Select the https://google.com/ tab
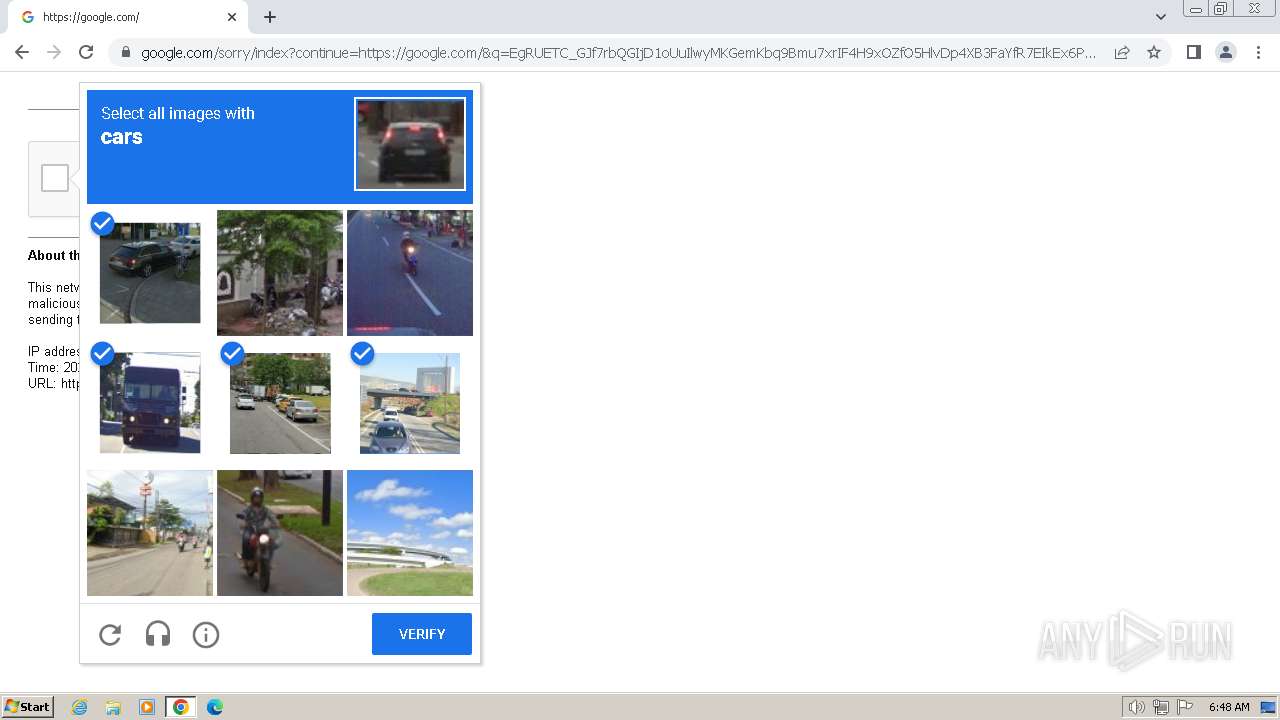Image resolution: width=1280 pixels, height=720 pixels. click(x=127, y=17)
